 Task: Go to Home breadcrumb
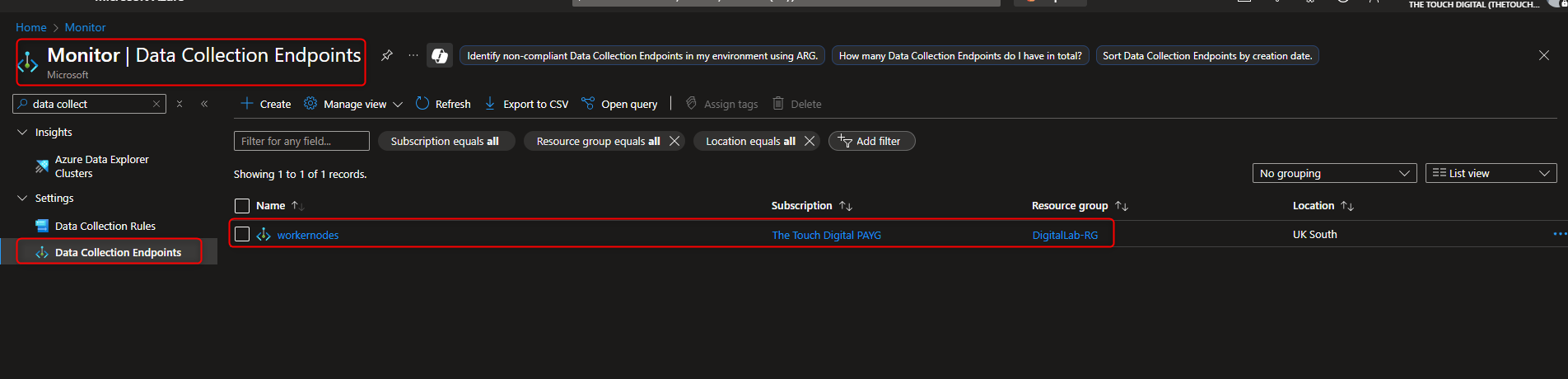click(x=31, y=27)
